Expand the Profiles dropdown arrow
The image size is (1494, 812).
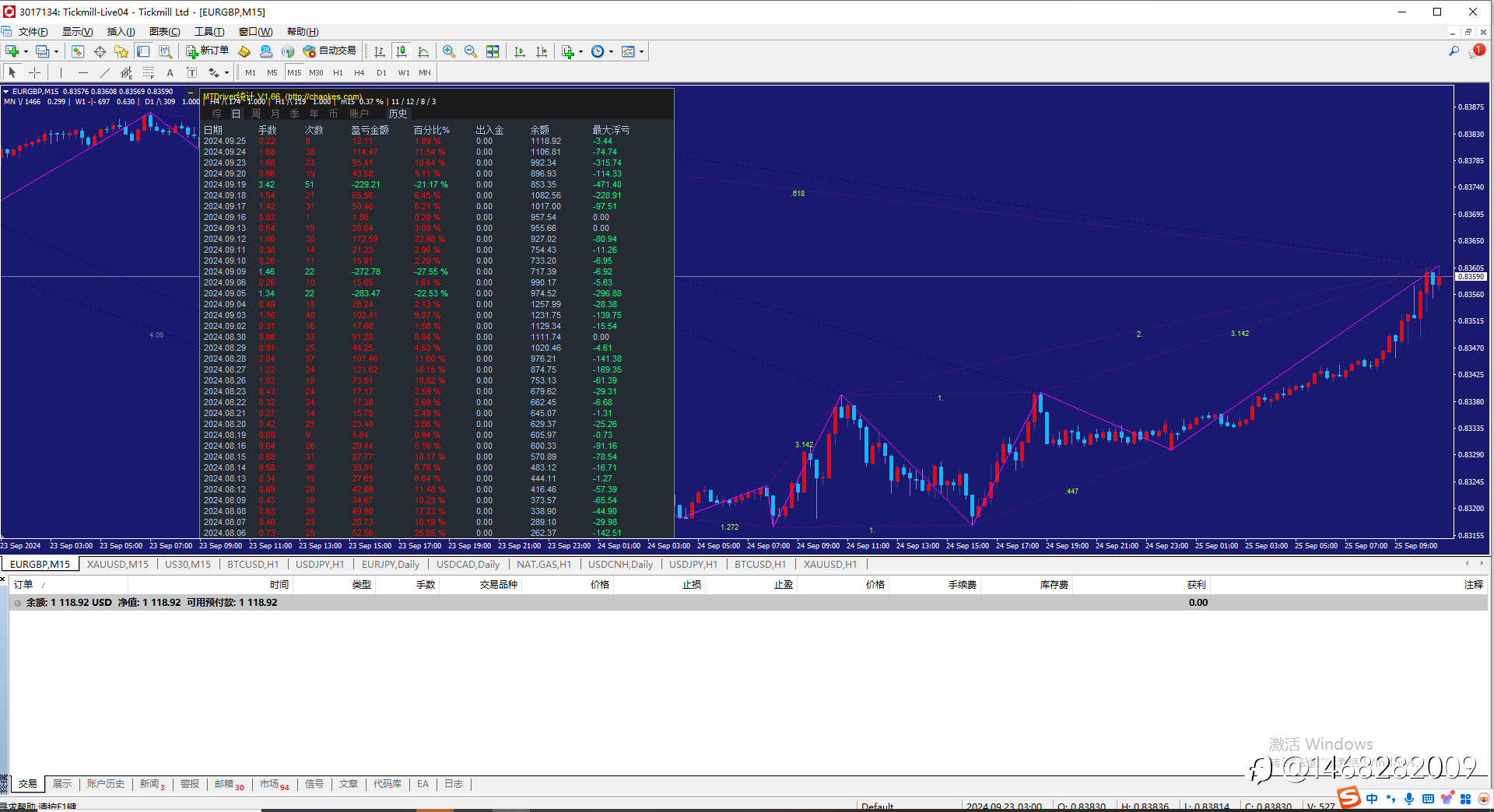point(56,52)
